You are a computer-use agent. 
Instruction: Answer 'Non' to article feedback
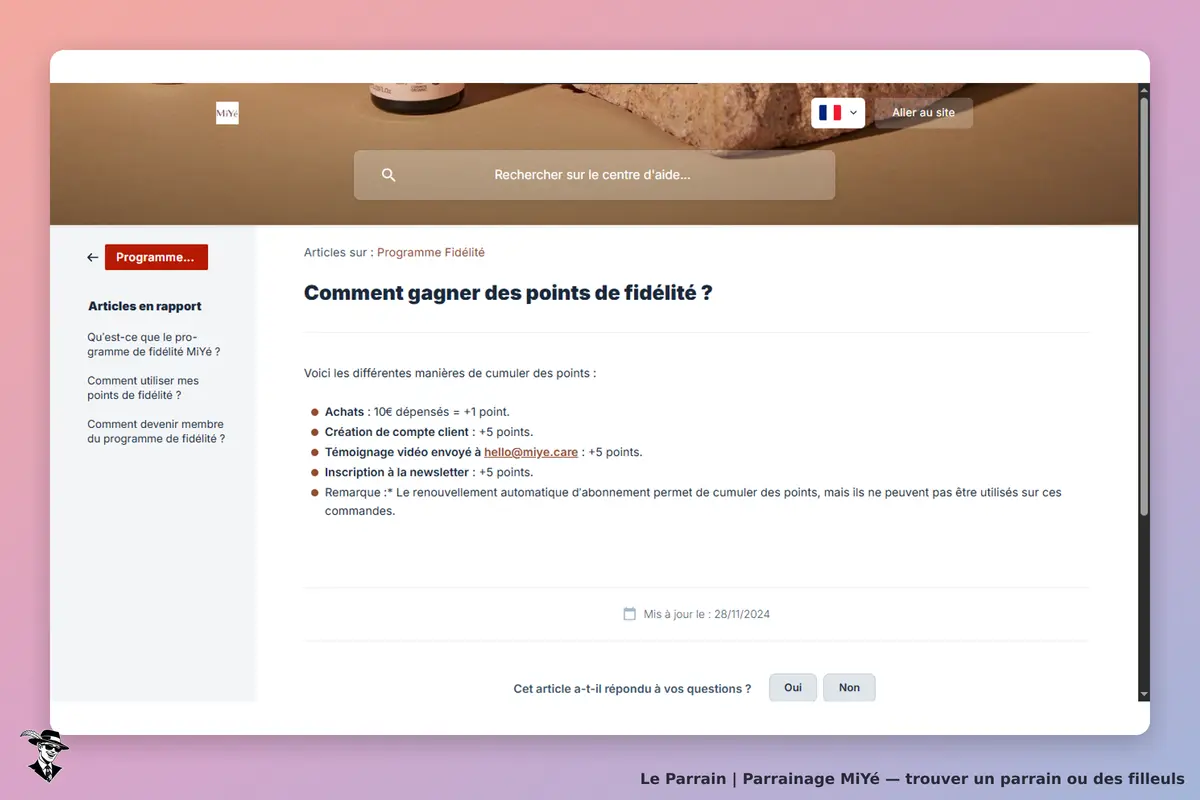pos(849,688)
